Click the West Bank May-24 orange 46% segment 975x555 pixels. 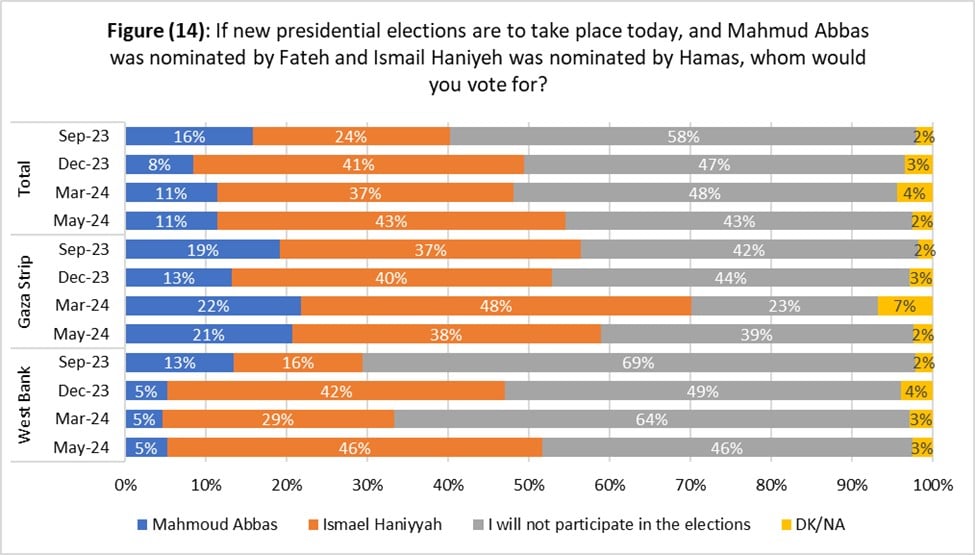[x=355, y=447]
